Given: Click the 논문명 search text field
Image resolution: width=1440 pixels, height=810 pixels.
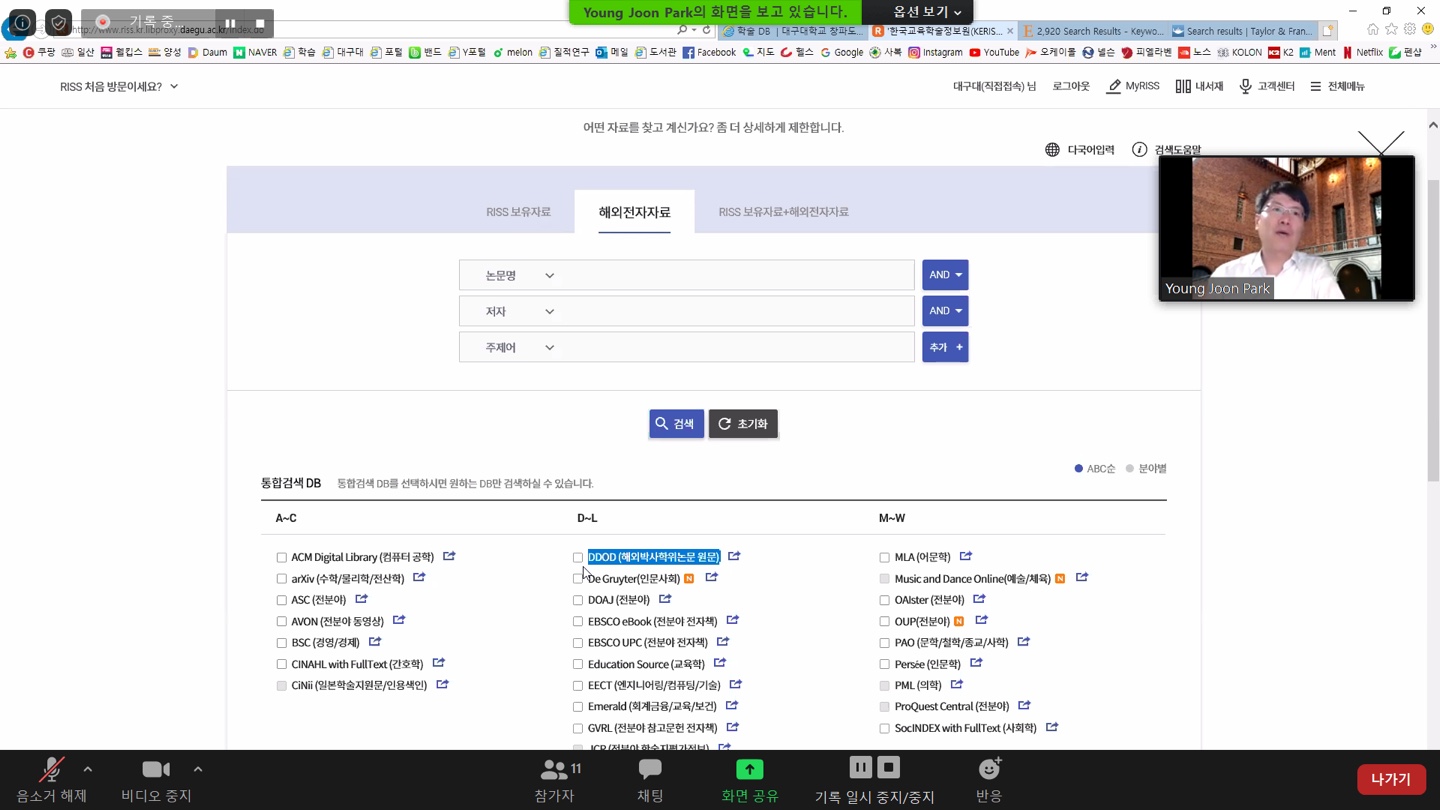Looking at the screenshot, I should click(737, 275).
